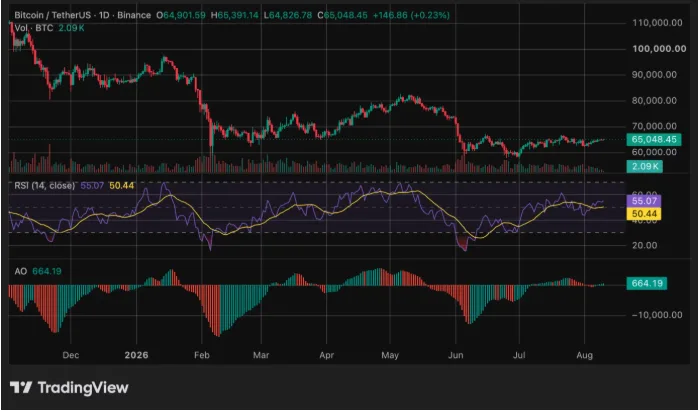The image size is (699, 411).
Task: Click the 20.00 RSI axis label
Action: (644, 245)
